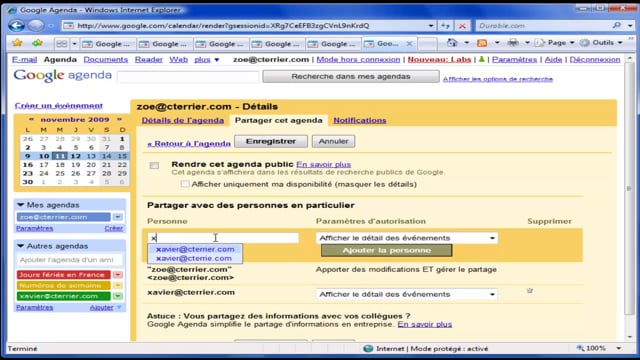This screenshot has height=360, width=640.
Task: Click the Print icon in toolbar
Action: tap(513, 42)
